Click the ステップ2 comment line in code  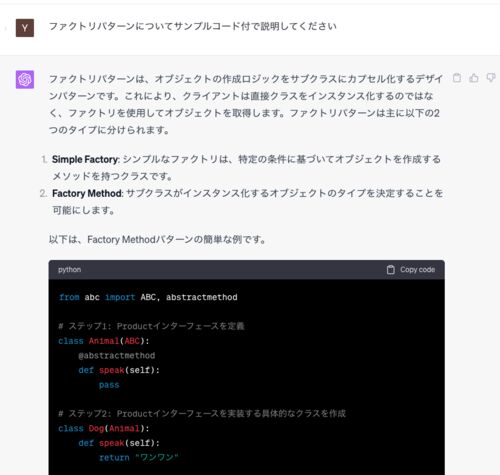pos(202,414)
